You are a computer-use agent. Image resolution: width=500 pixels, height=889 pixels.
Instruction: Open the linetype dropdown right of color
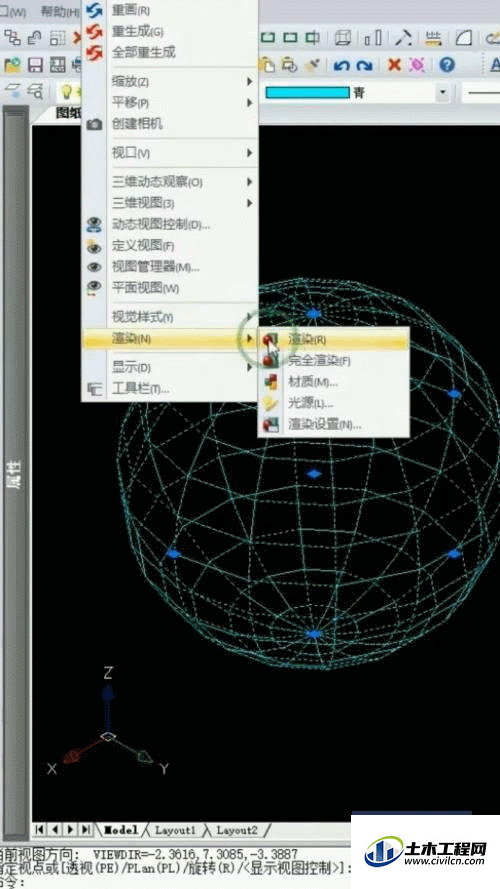[480, 92]
